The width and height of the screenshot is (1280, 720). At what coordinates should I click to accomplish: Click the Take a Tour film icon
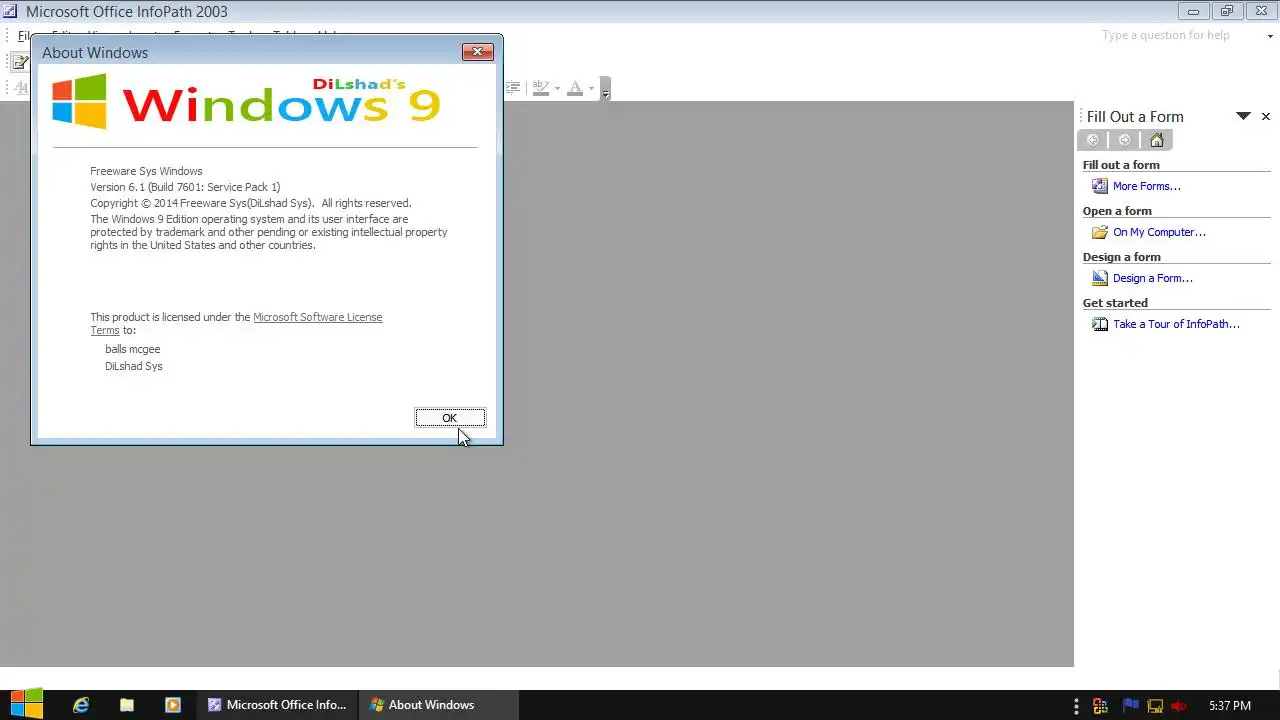pyautogui.click(x=1100, y=324)
